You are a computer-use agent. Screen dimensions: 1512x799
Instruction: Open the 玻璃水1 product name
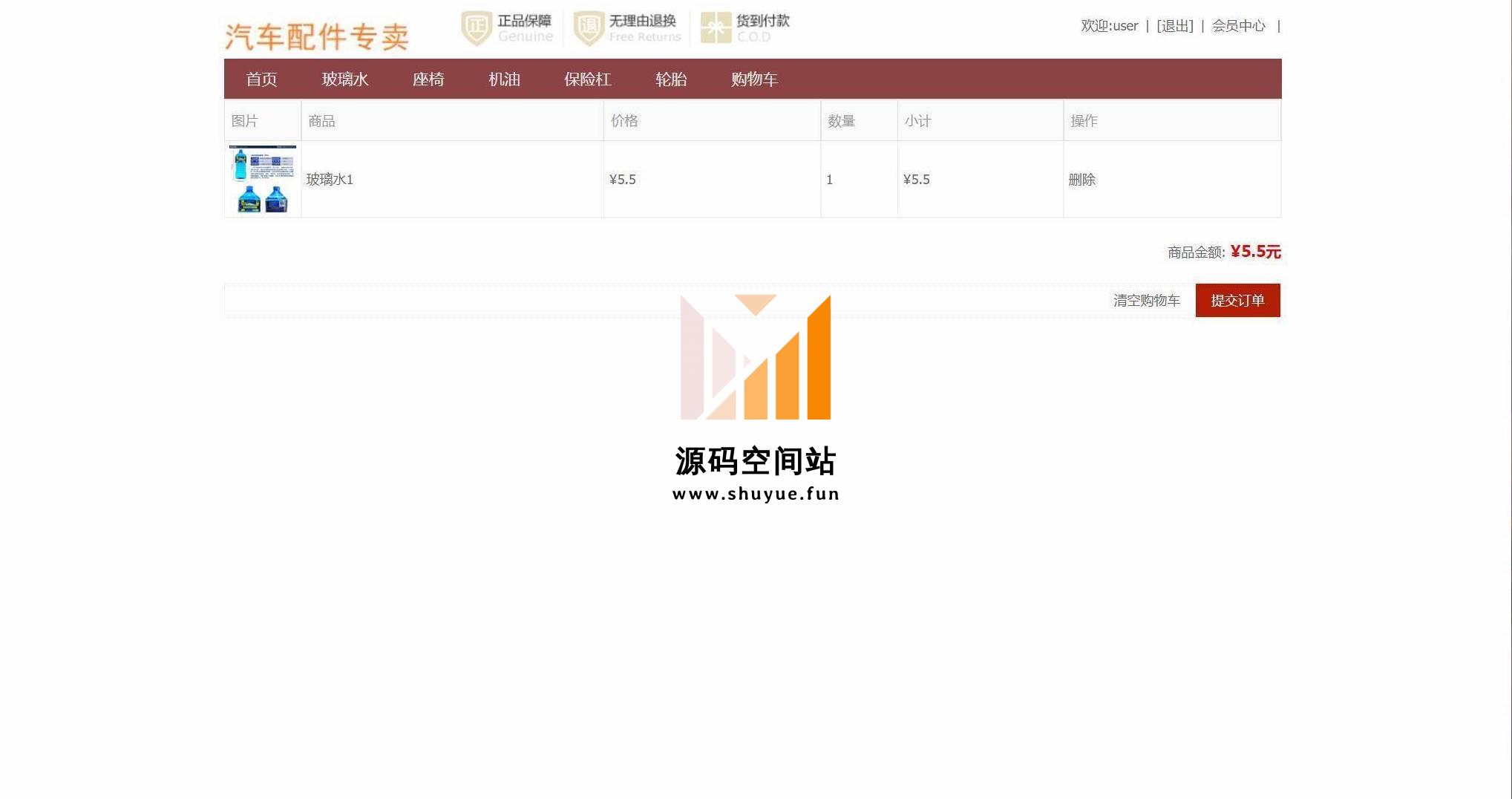click(x=330, y=180)
